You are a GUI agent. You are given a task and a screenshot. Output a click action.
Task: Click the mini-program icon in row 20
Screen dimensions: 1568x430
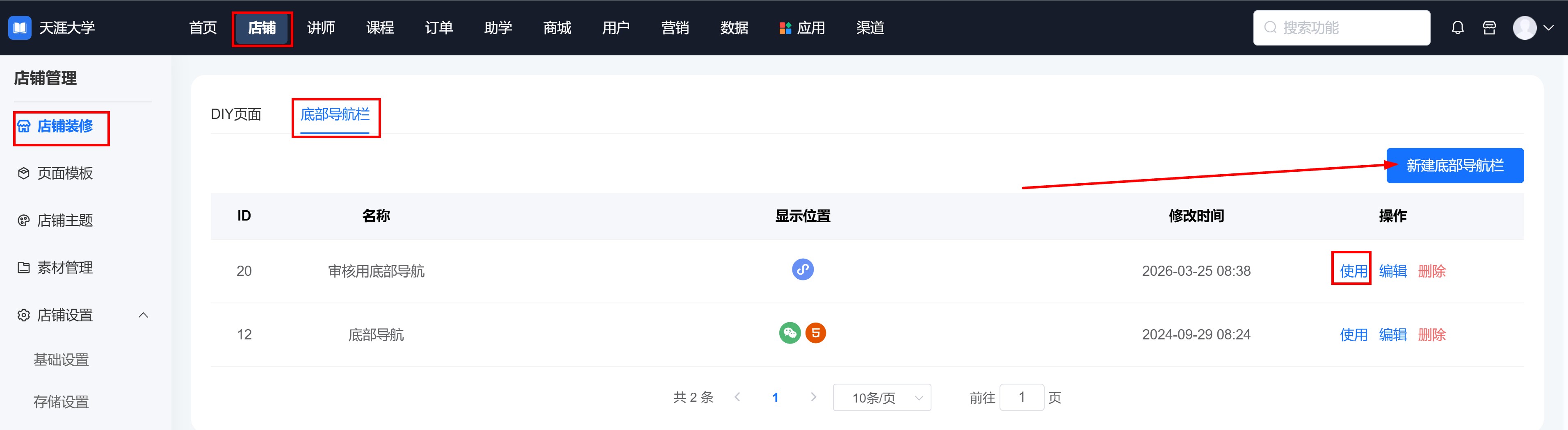(x=802, y=269)
